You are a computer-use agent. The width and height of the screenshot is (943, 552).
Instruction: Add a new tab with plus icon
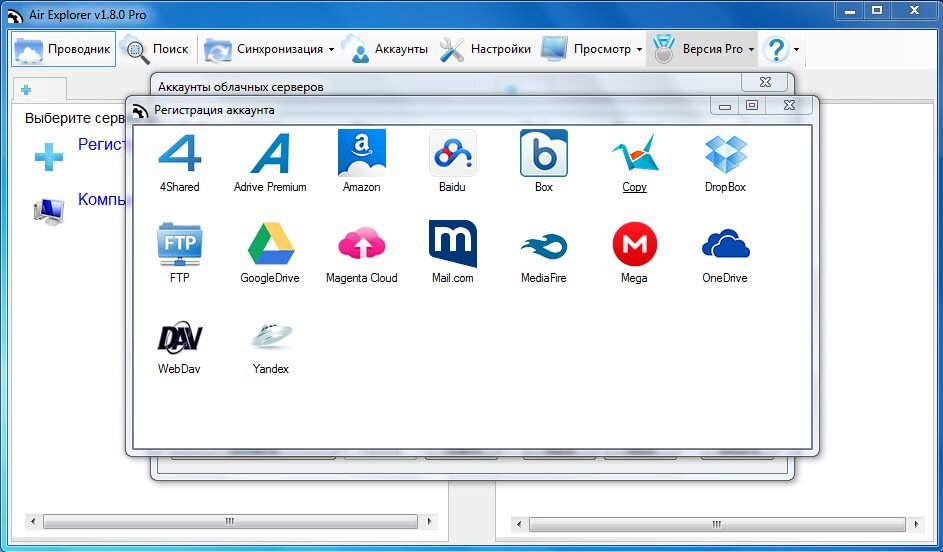(26, 90)
